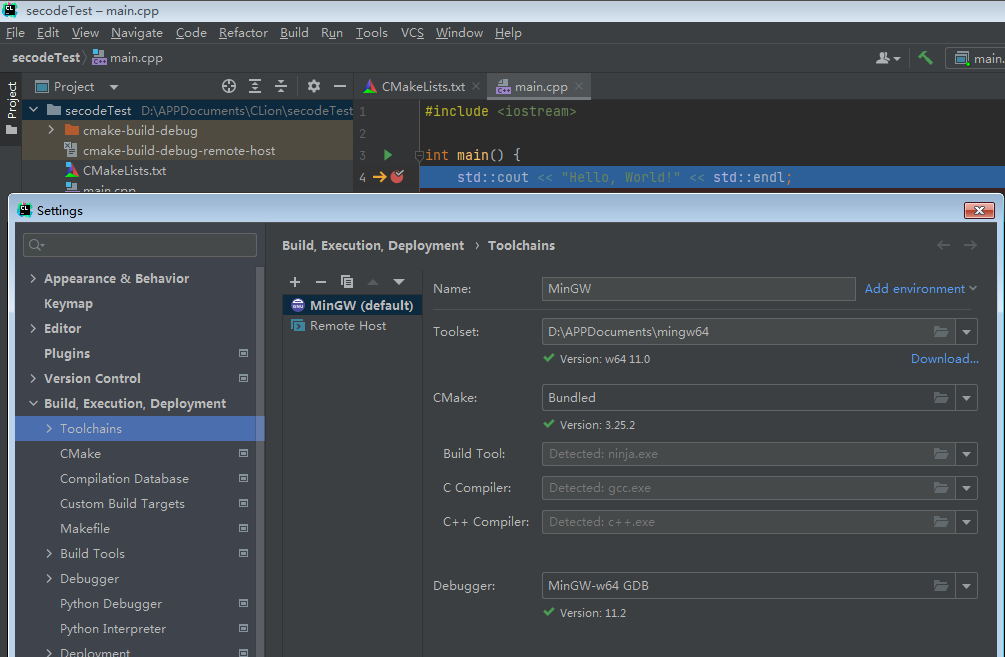
Task: Open the Build Tool dropdown arrow
Action: (x=966, y=454)
